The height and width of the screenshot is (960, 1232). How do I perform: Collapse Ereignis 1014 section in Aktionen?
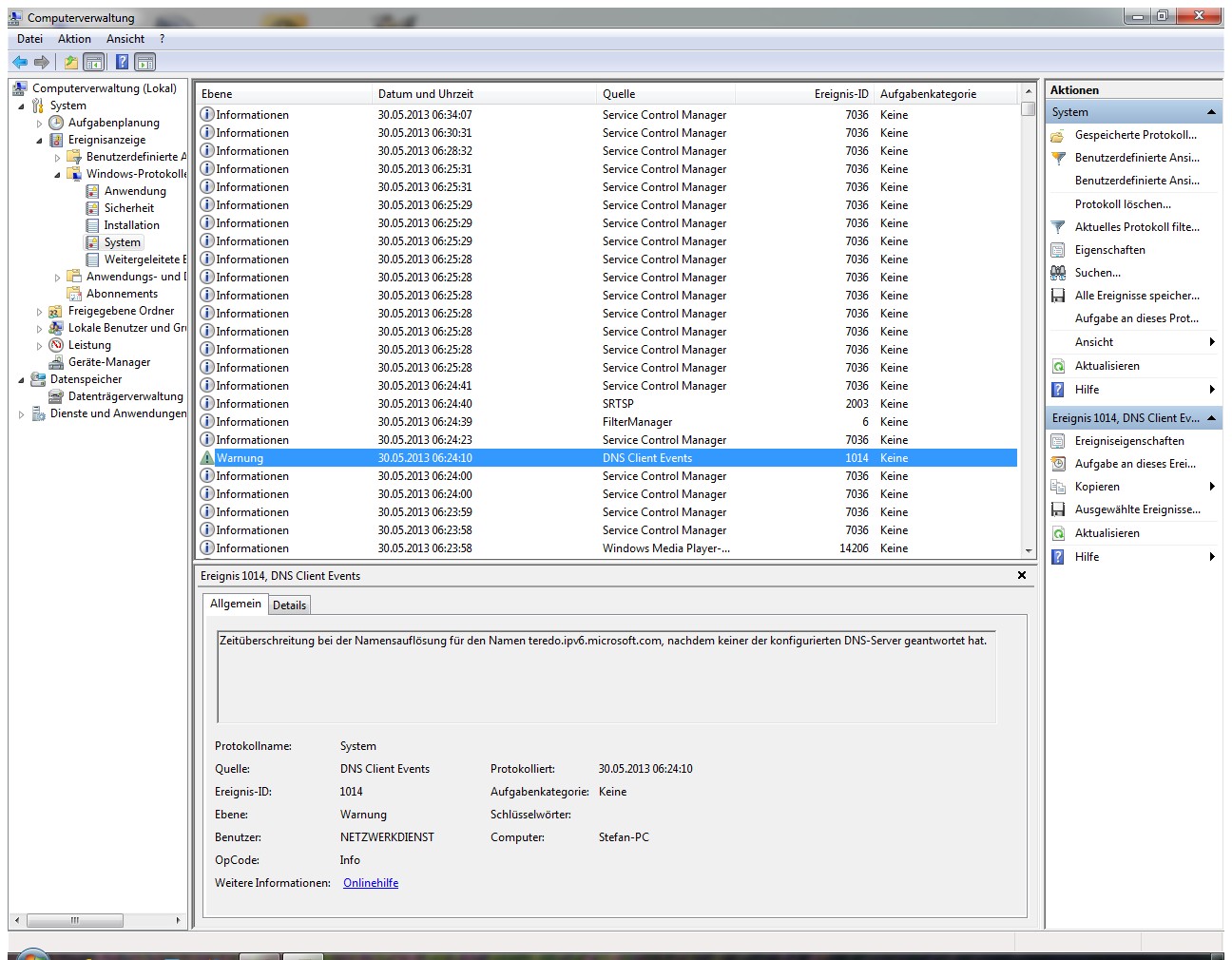(1211, 418)
